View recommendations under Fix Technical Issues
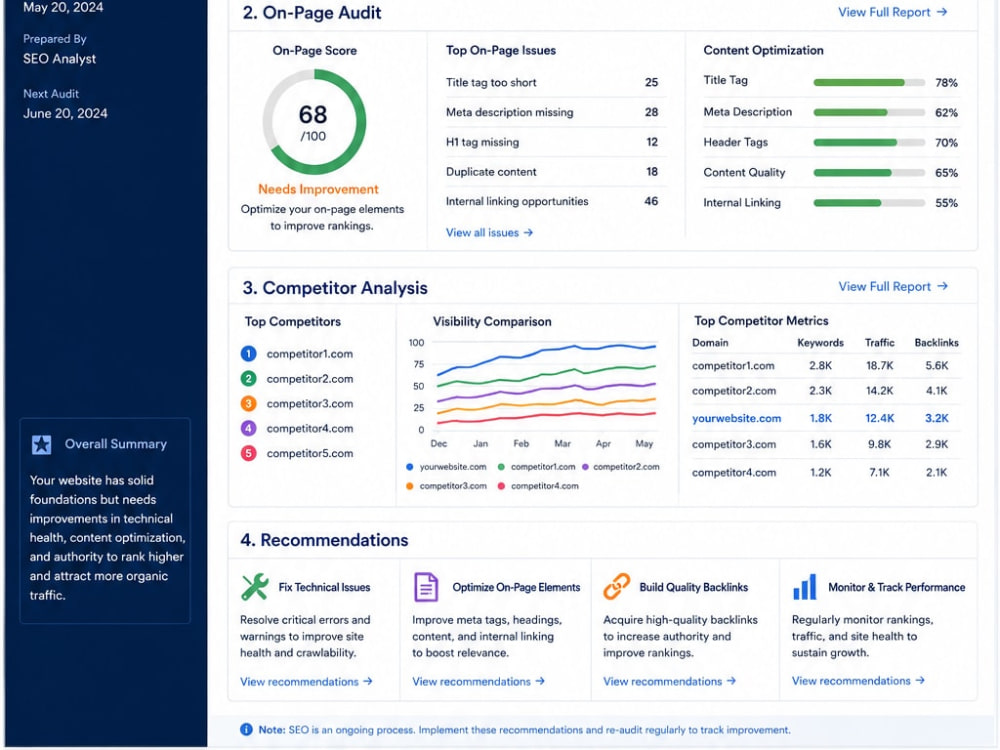Viewport: 1000px width, 750px height. click(306, 682)
